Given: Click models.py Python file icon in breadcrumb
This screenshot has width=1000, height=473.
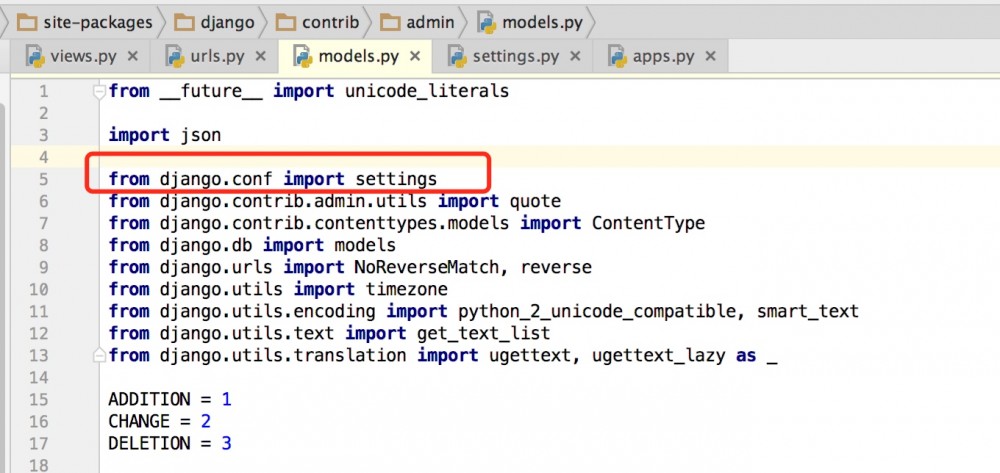Looking at the screenshot, I should click(487, 21).
